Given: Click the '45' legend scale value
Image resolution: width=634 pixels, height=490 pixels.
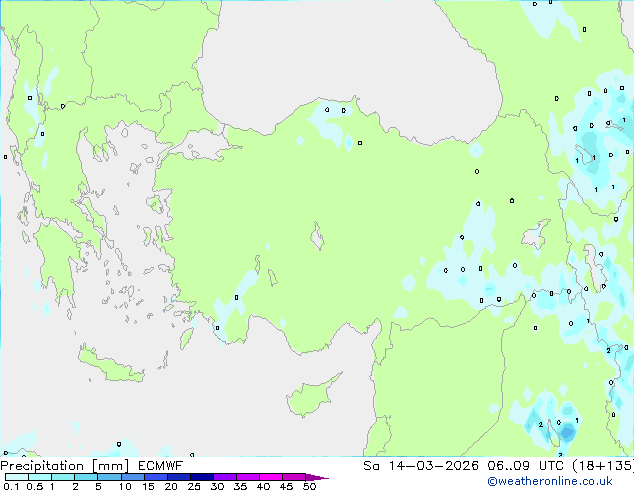Looking at the screenshot, I should pyautogui.click(x=286, y=486).
